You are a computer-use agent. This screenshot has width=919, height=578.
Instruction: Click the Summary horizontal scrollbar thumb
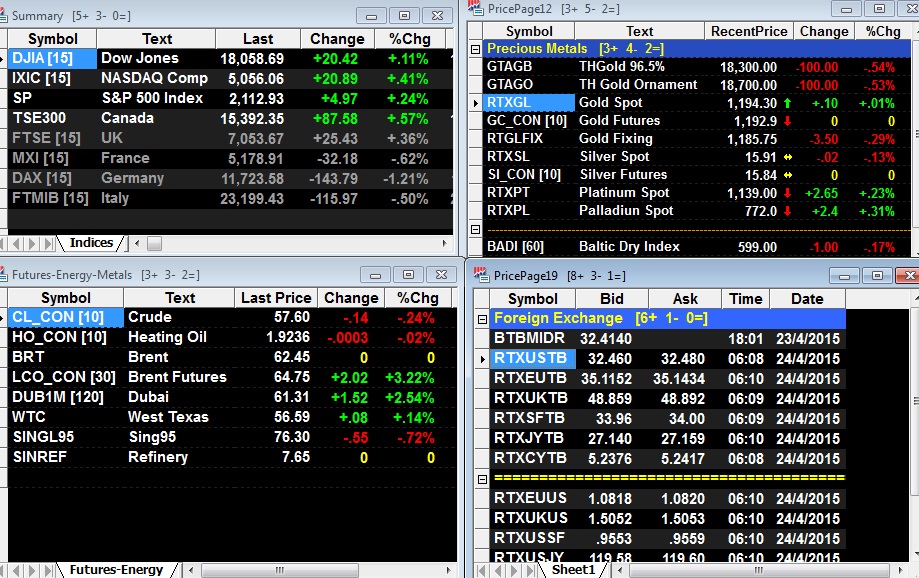point(154,243)
